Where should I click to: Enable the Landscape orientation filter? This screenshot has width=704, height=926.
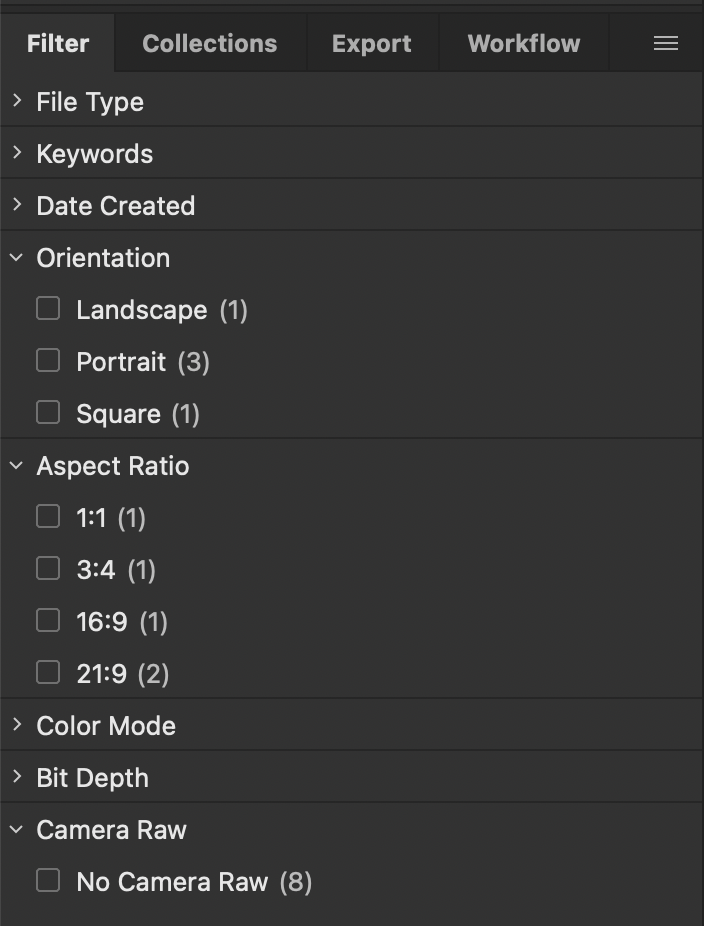tap(47, 308)
